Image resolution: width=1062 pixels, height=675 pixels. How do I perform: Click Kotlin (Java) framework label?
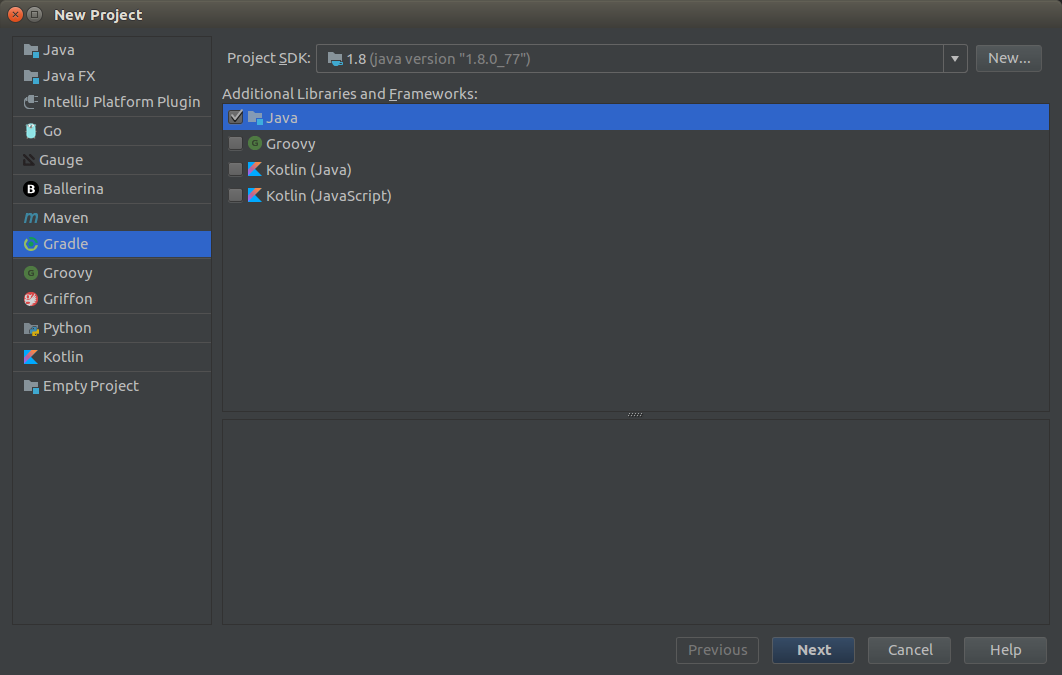[309, 170]
